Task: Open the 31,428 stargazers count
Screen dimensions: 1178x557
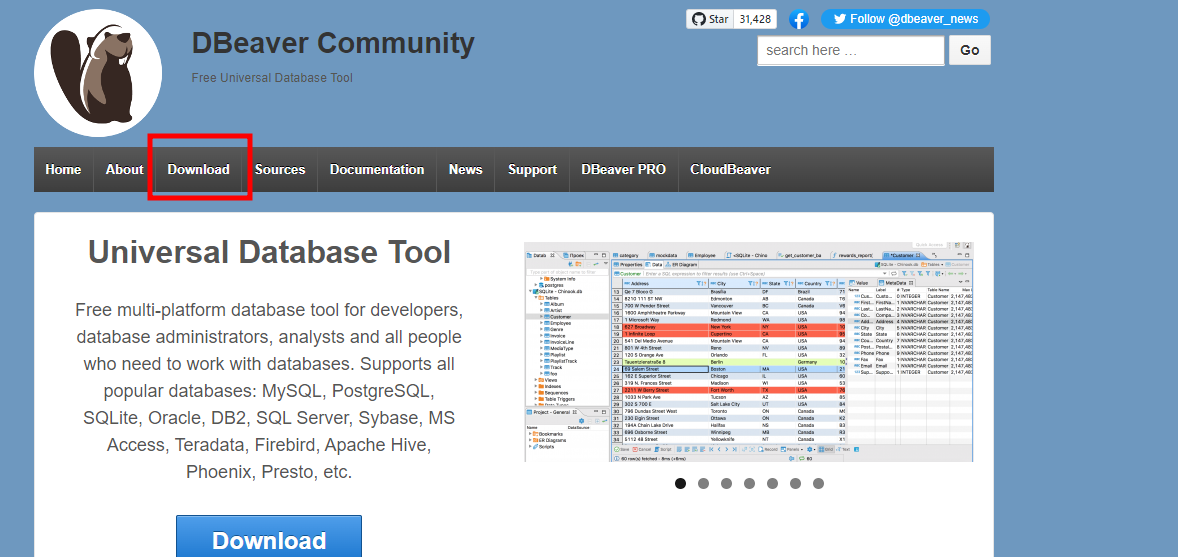Action: click(755, 20)
